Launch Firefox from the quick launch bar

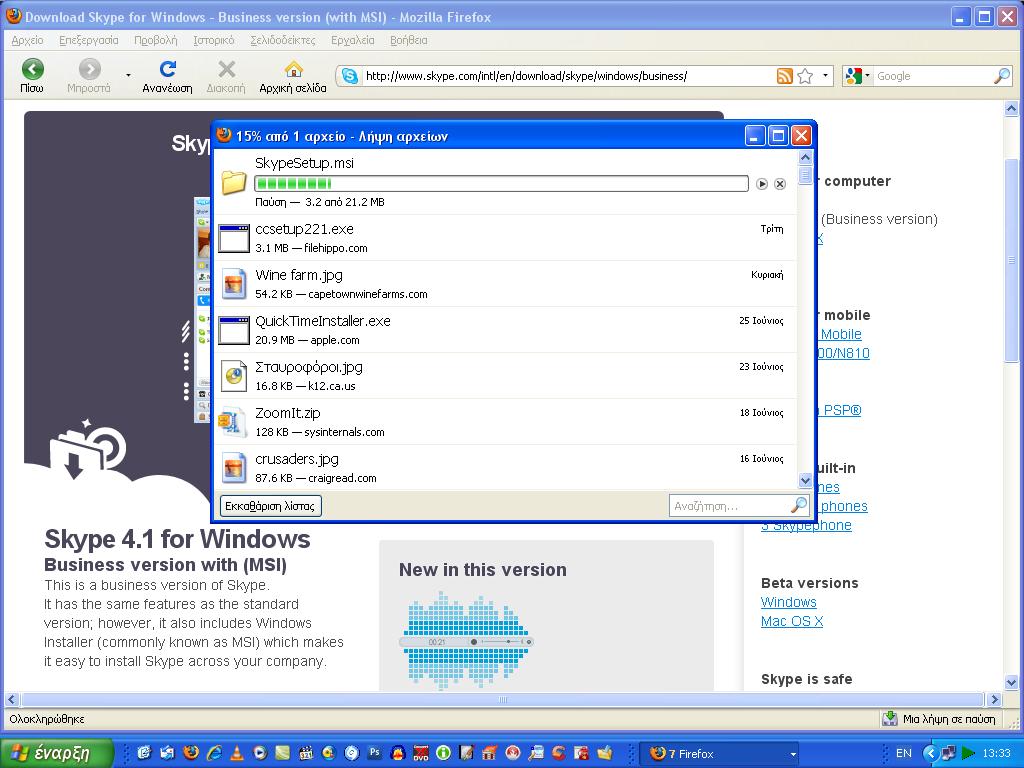[191, 753]
